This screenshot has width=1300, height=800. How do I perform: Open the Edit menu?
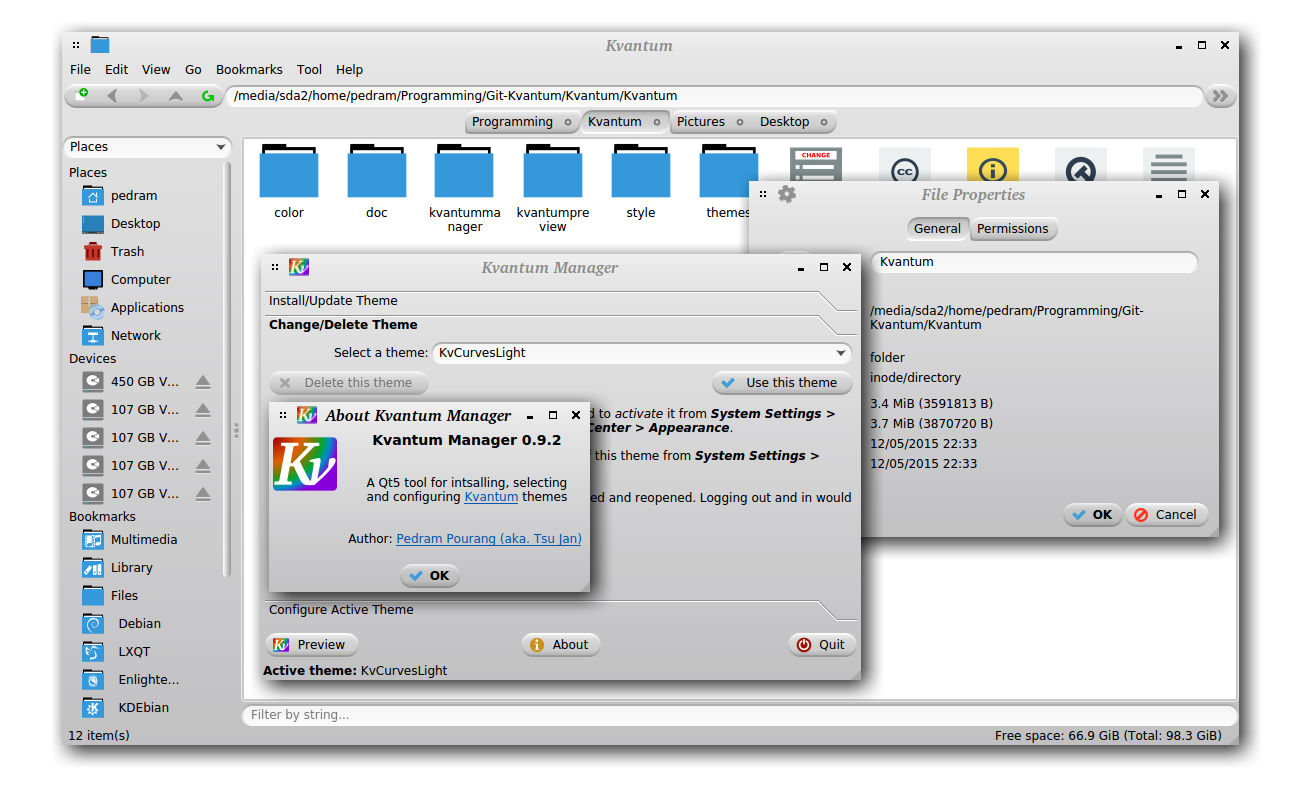[x=117, y=69]
